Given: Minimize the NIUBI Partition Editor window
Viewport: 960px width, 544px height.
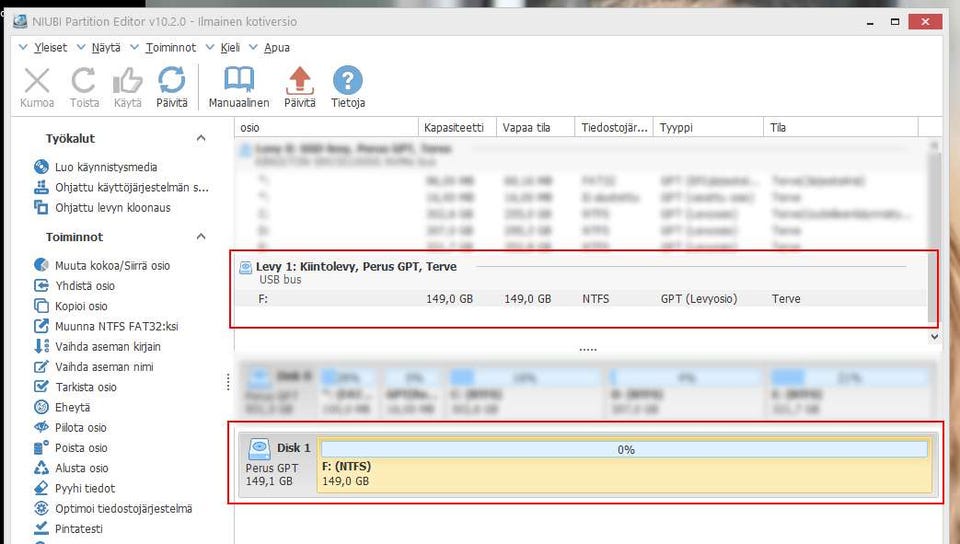Looking at the screenshot, I should 869,22.
